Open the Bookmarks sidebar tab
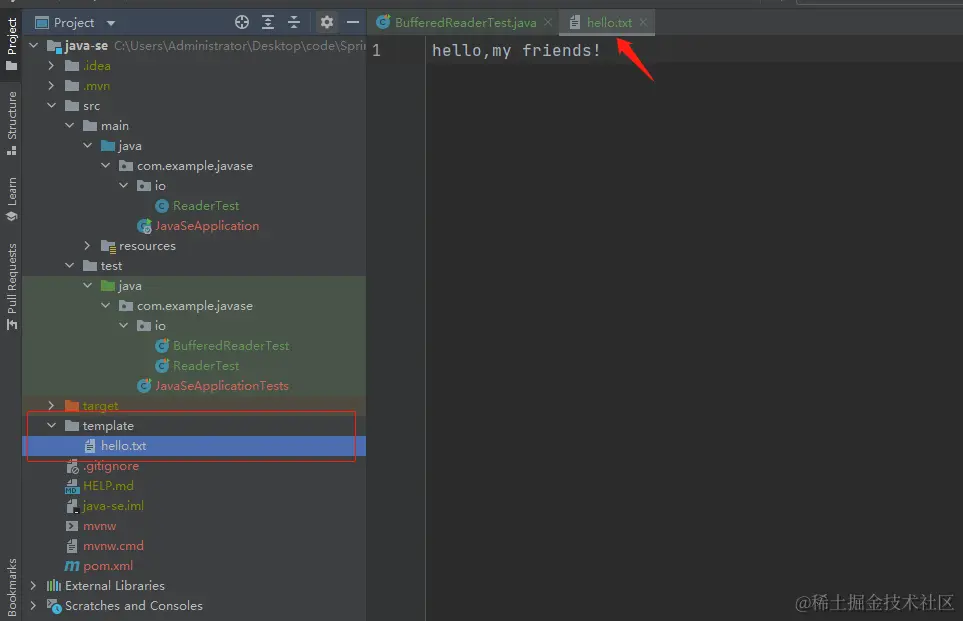 [x=11, y=587]
